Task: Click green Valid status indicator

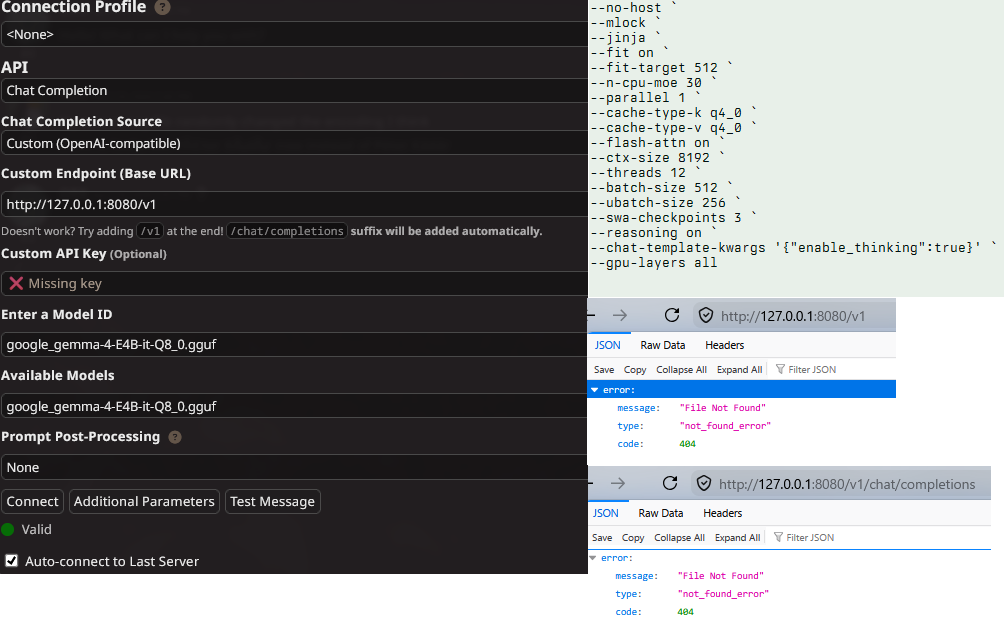Action: pos(8,529)
